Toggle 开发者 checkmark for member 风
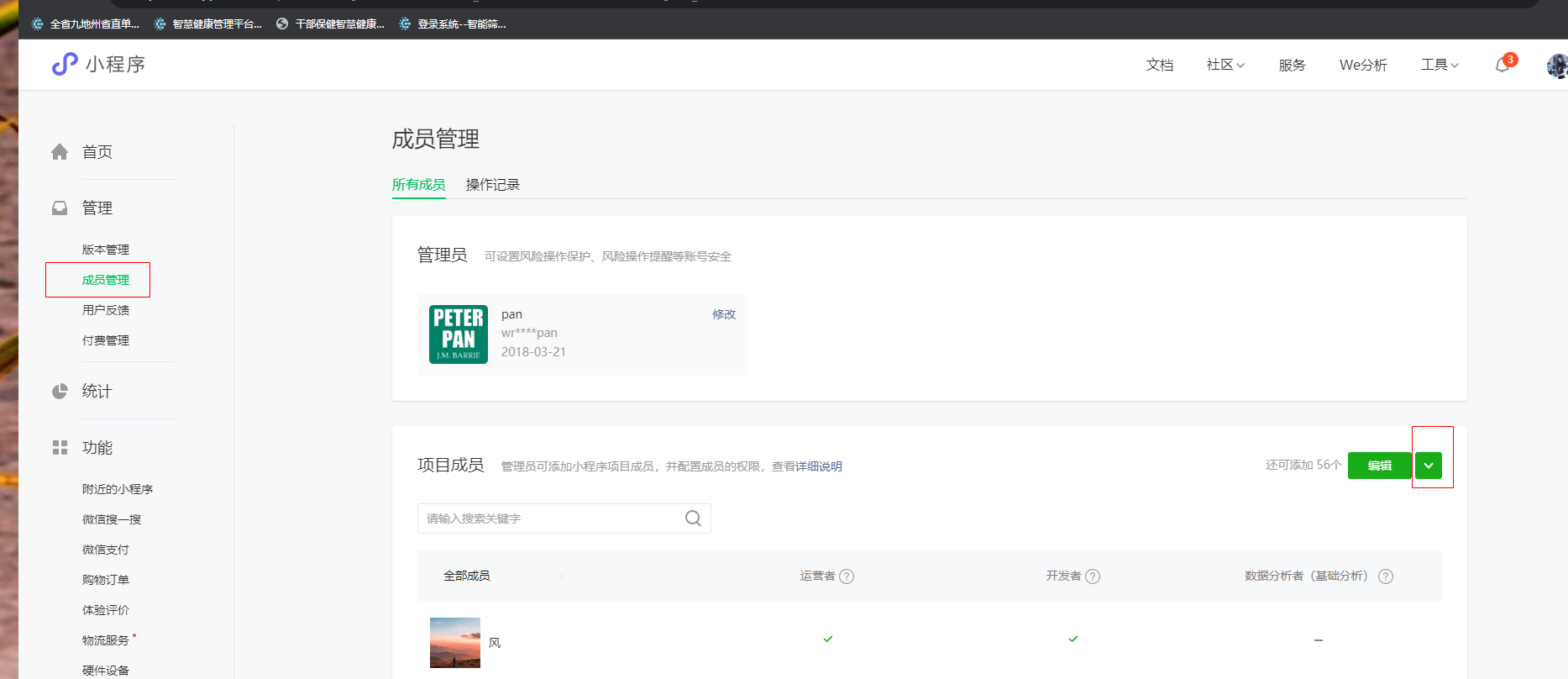The width and height of the screenshot is (1568, 679). tap(1073, 640)
